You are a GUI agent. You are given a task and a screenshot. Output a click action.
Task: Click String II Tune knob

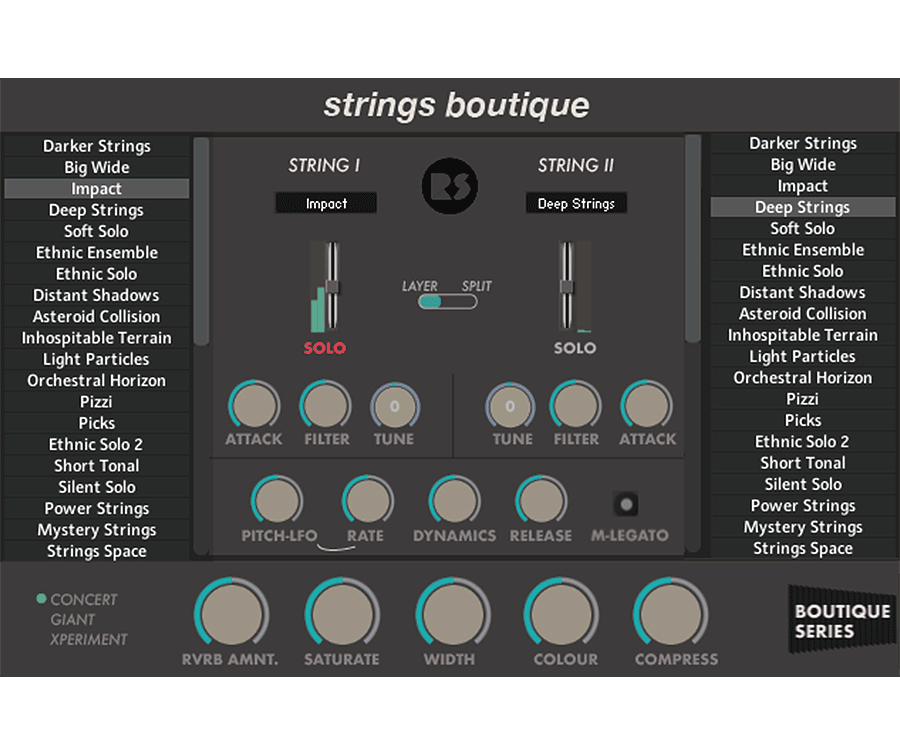[x=510, y=406]
